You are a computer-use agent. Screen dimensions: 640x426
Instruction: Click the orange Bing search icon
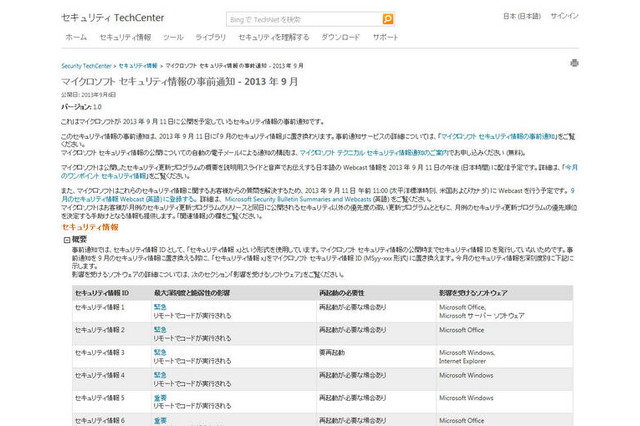[x=387, y=19]
